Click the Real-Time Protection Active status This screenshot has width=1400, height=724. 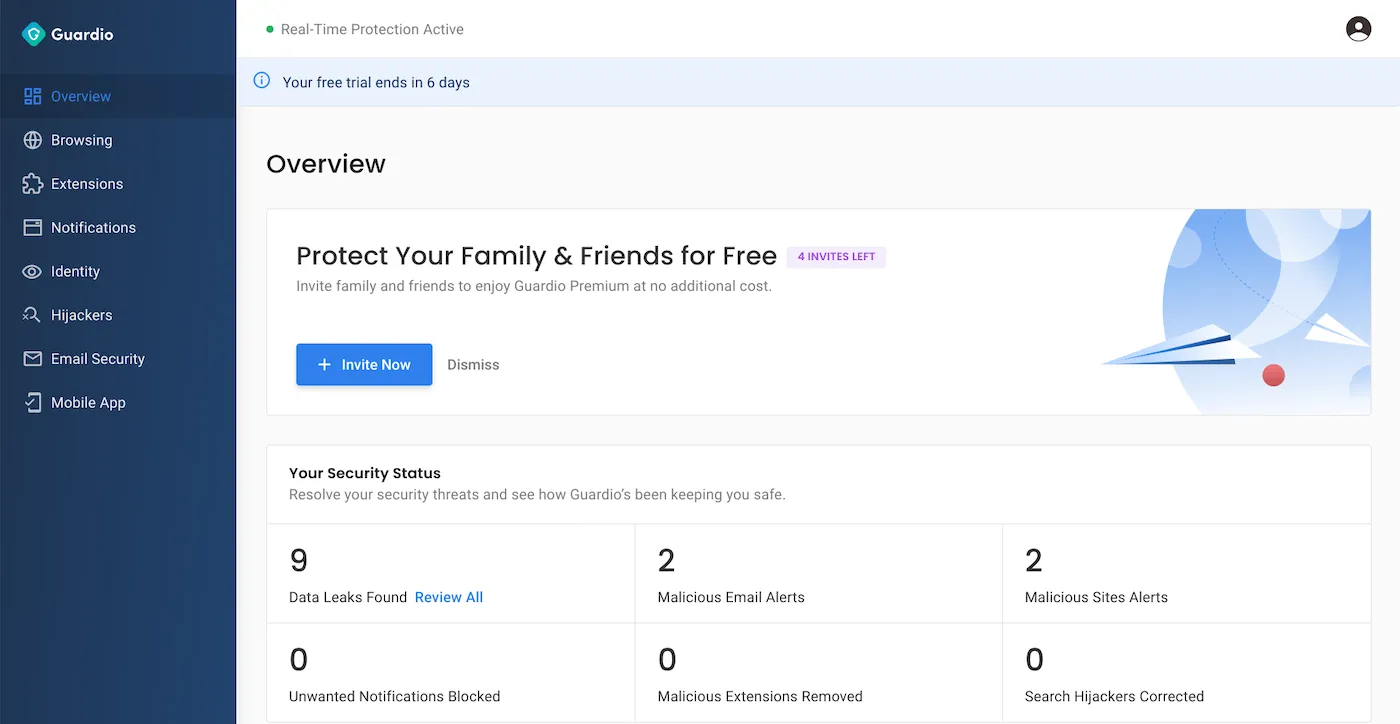click(x=372, y=29)
